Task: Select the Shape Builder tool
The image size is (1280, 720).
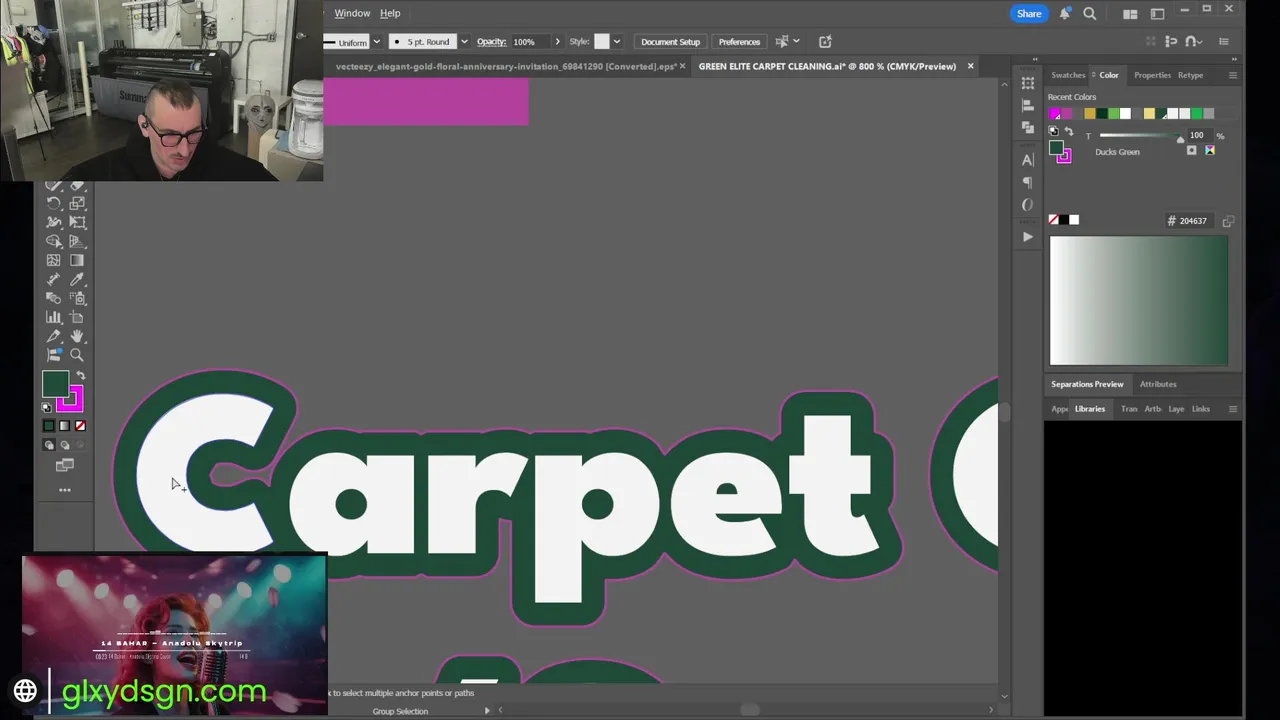Action: click(54, 241)
